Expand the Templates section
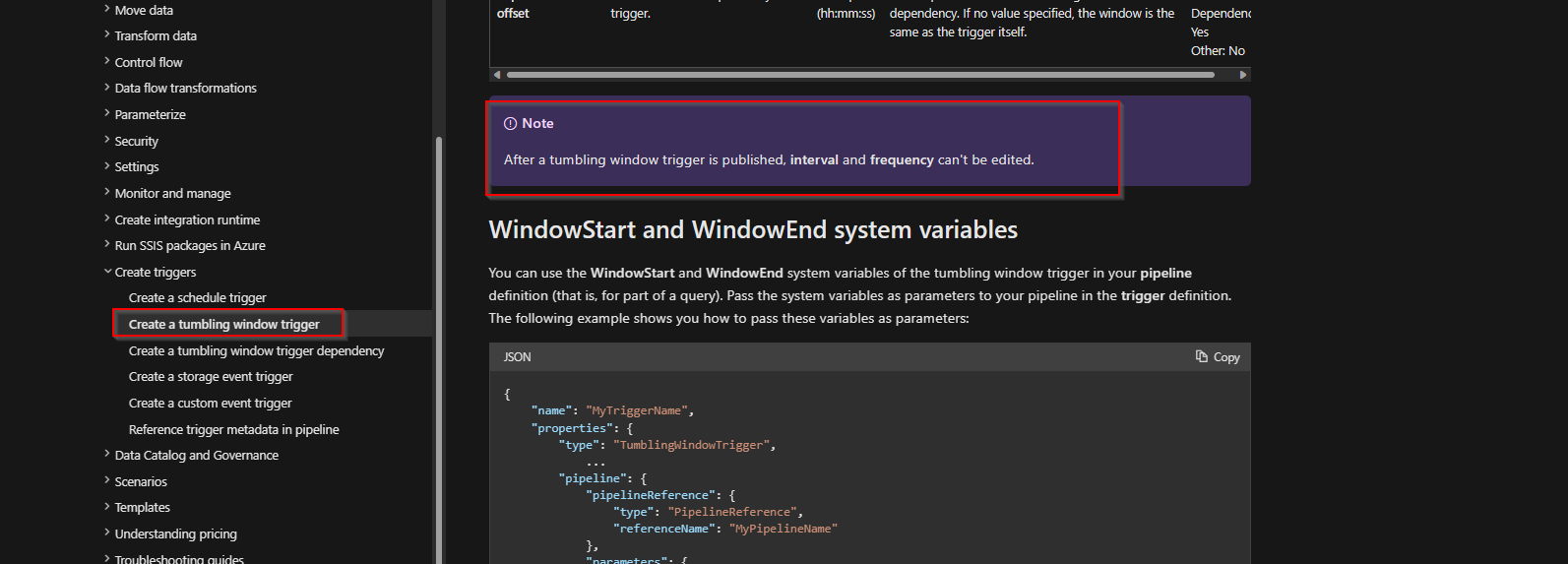The width and height of the screenshot is (1568, 564). tap(142, 507)
